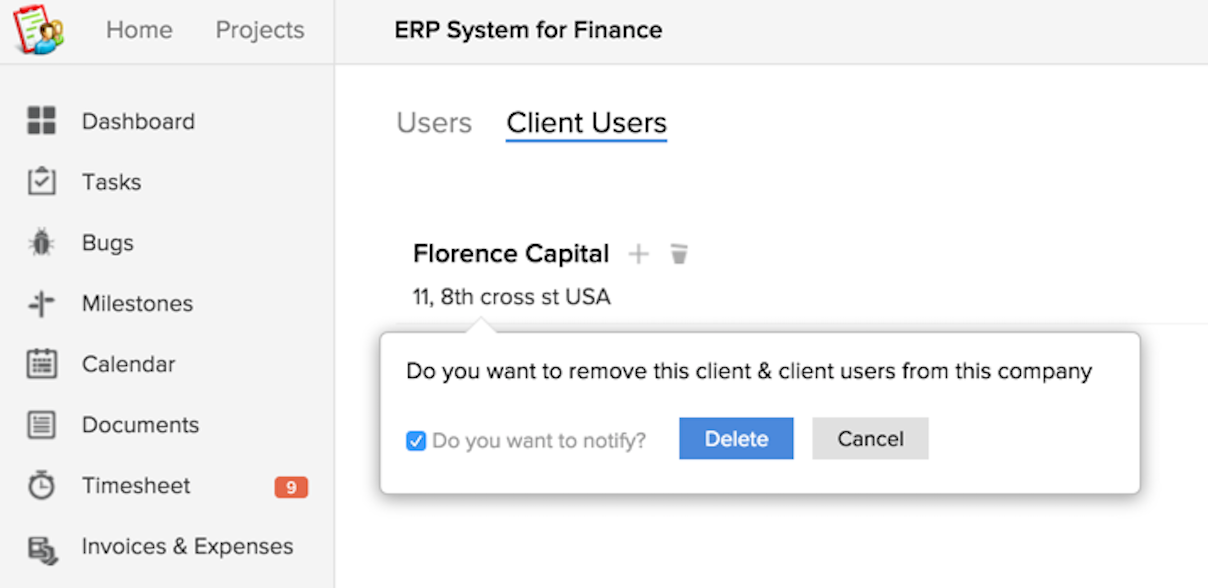Go to Projects in top navigation
The image size is (1208, 588).
260,30
